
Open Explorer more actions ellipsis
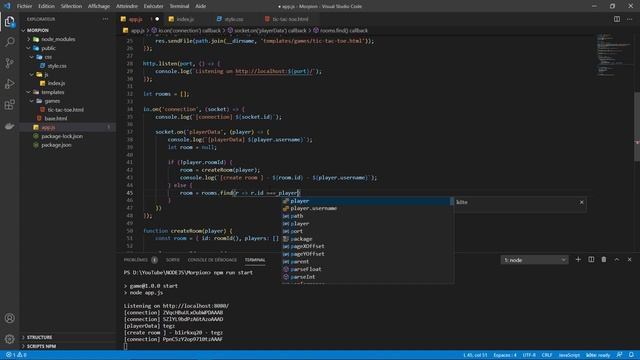coord(106,19)
